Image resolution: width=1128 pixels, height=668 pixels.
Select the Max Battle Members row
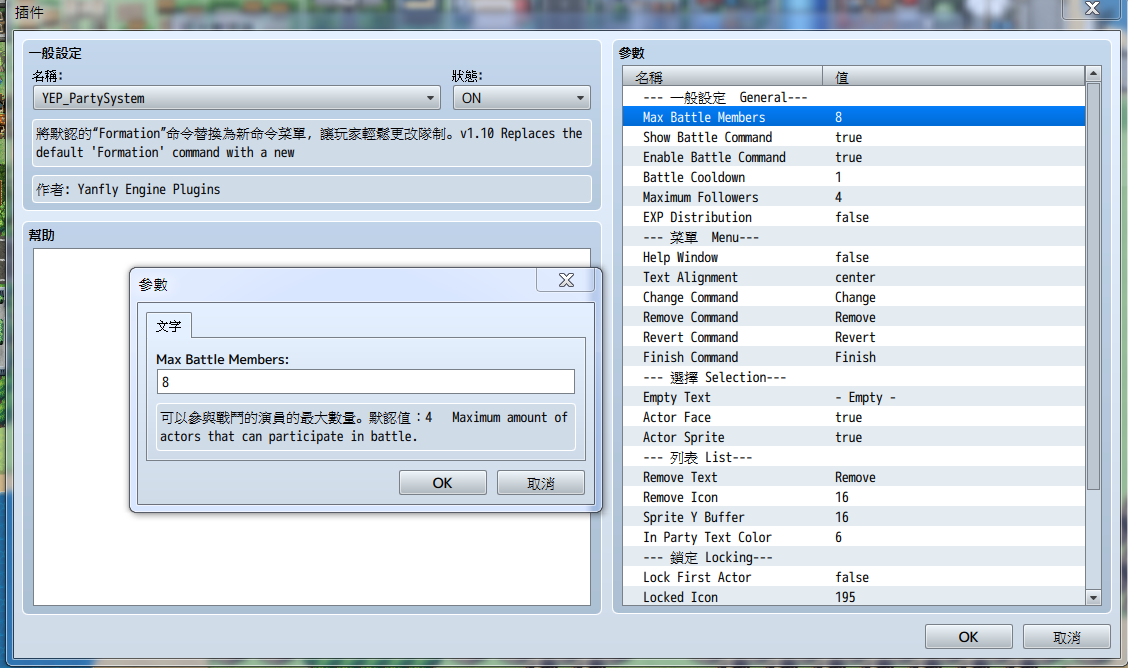(854, 116)
